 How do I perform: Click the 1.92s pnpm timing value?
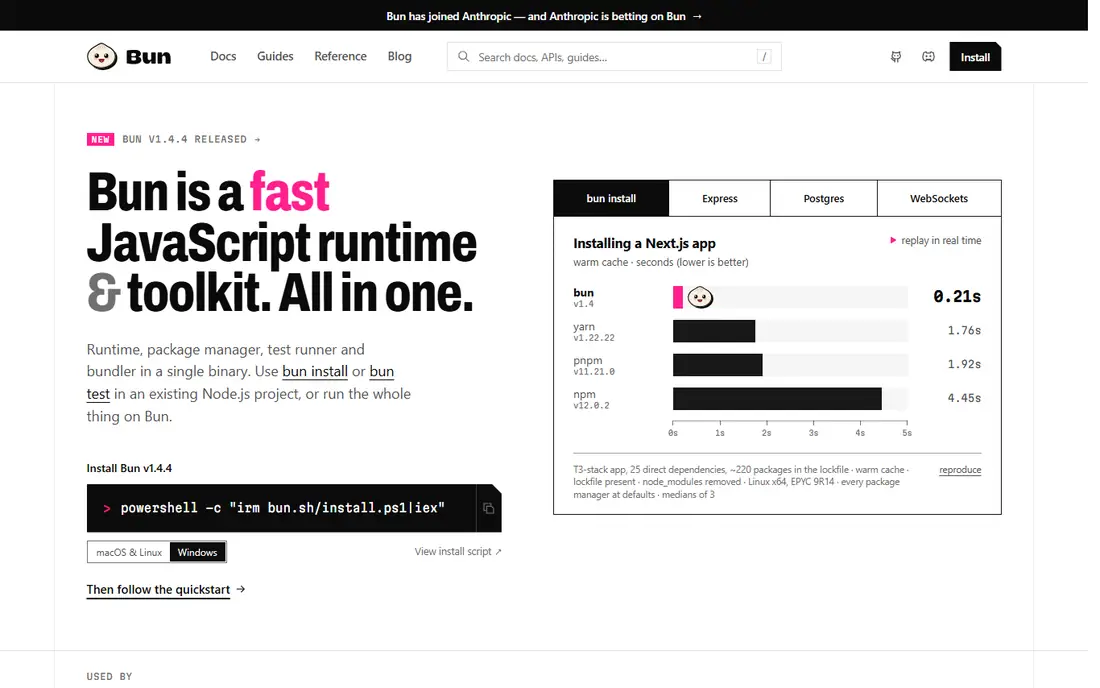tap(965, 364)
